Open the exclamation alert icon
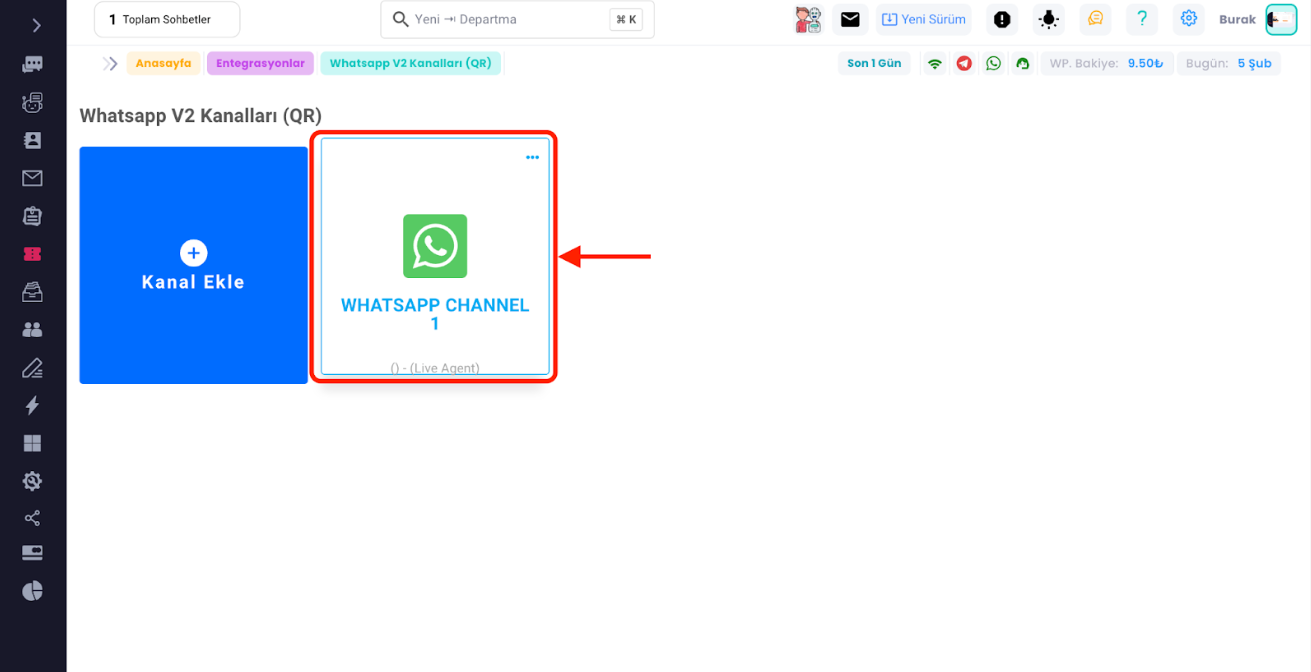 click(x=1001, y=19)
